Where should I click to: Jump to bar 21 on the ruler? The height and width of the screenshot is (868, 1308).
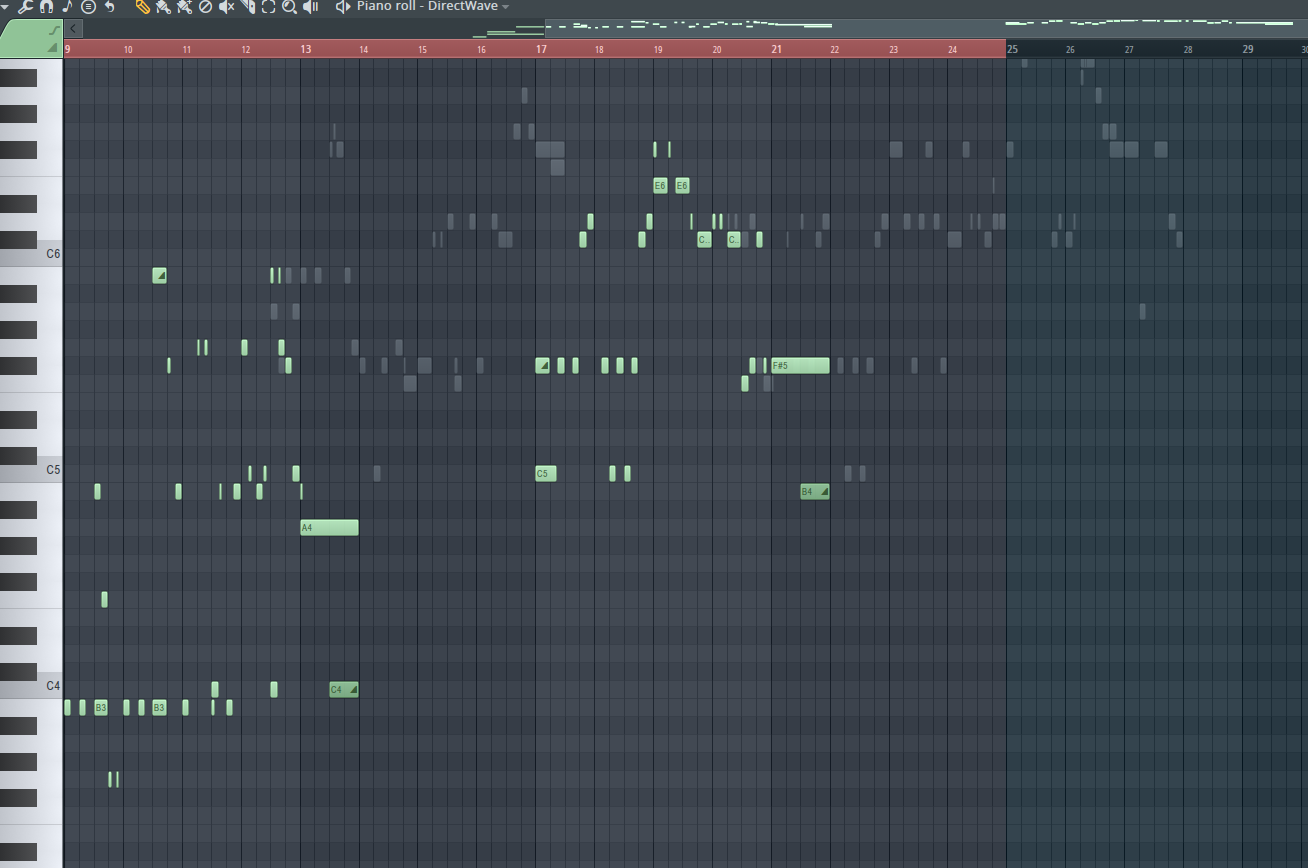click(x=777, y=49)
